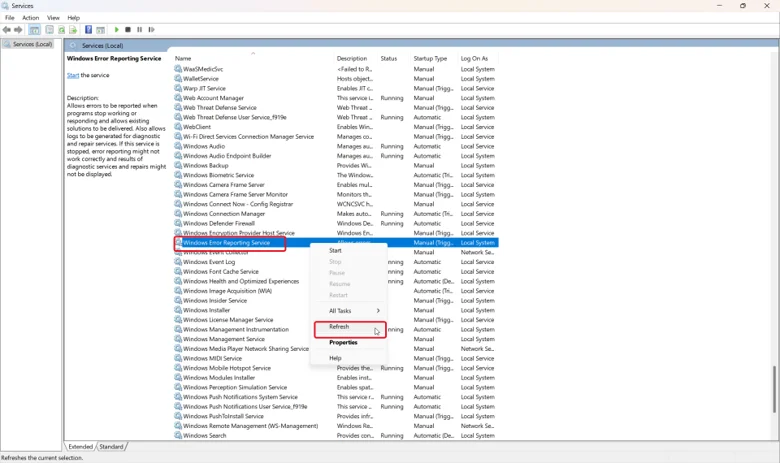Click the green Refresh toolbar icon
This screenshot has width=780, height=463.
pos(61,30)
